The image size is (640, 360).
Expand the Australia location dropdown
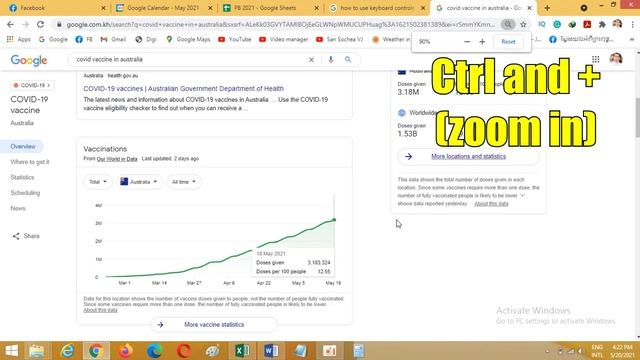pyautogui.click(x=139, y=182)
